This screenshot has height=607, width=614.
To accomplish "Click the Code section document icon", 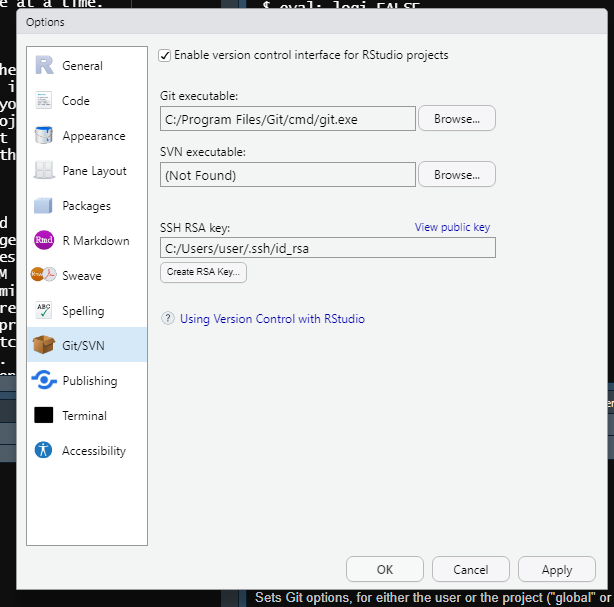I will pos(43,100).
